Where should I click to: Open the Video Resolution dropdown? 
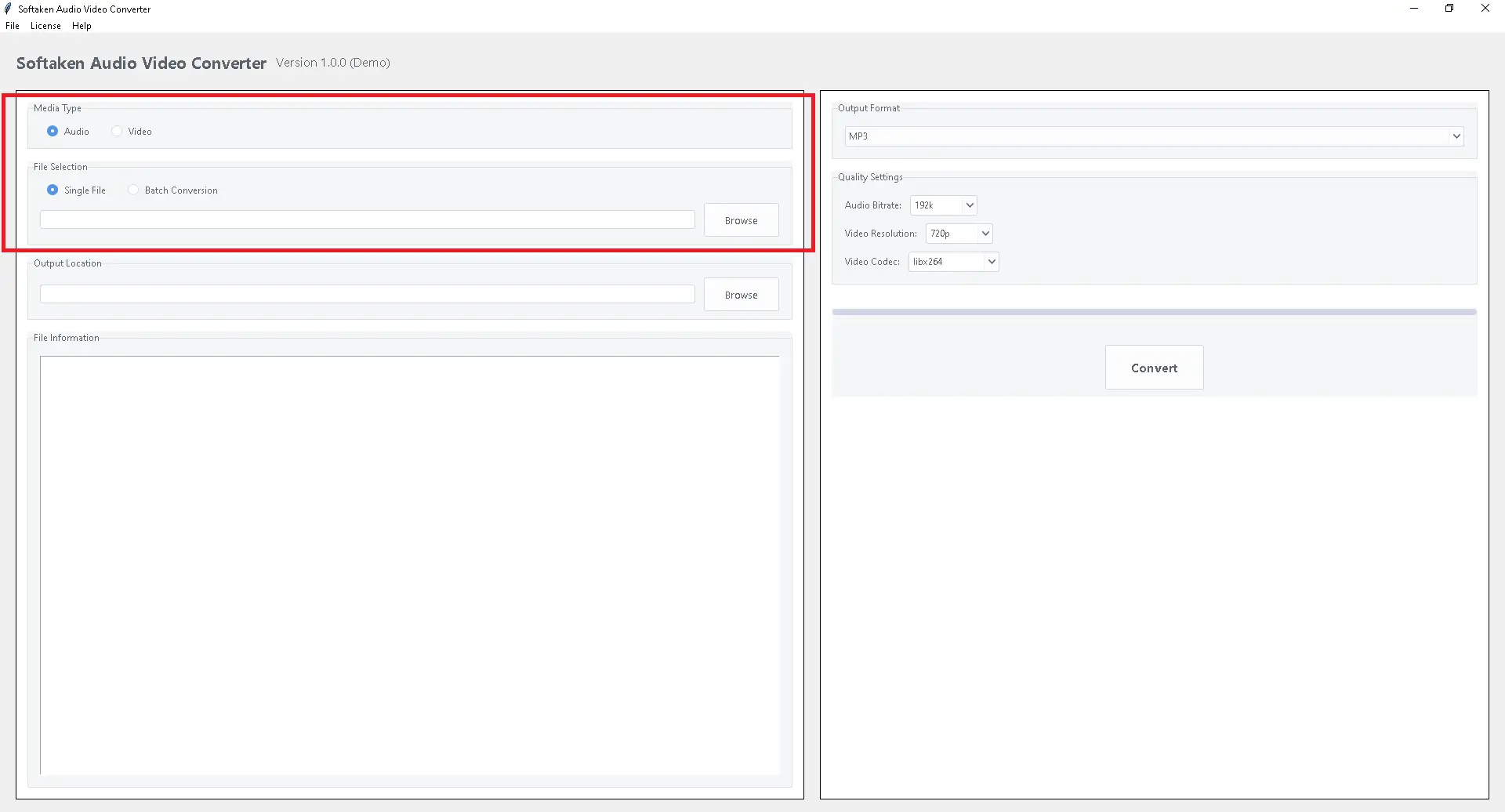959,234
